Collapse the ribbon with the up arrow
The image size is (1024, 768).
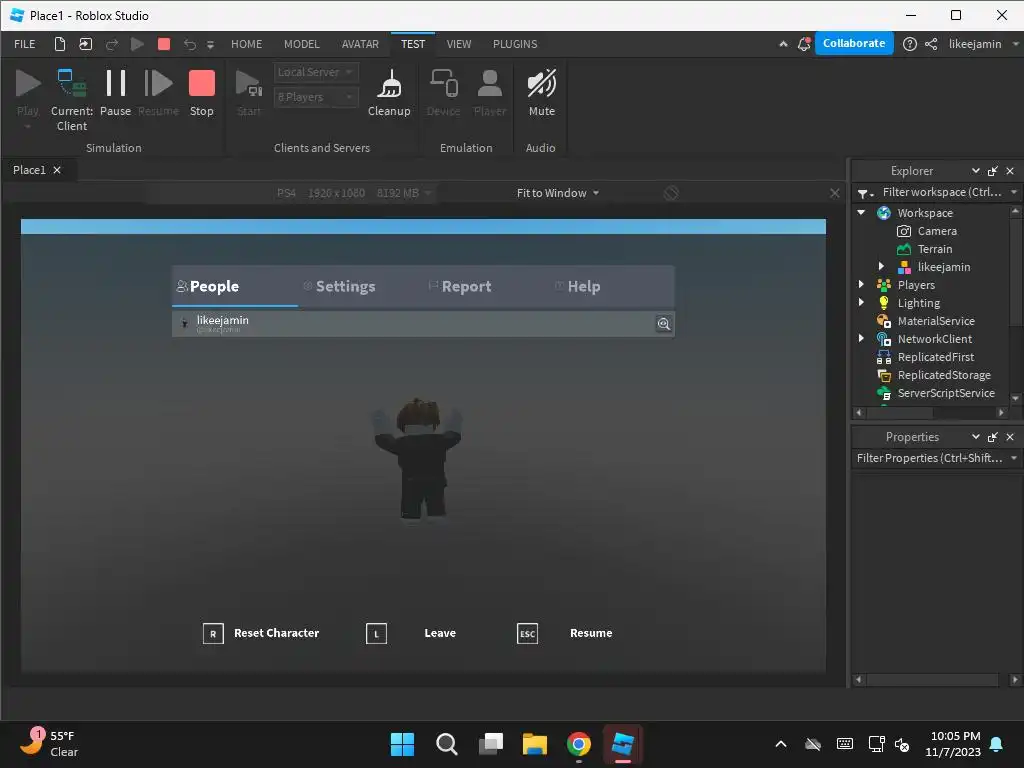coord(783,44)
